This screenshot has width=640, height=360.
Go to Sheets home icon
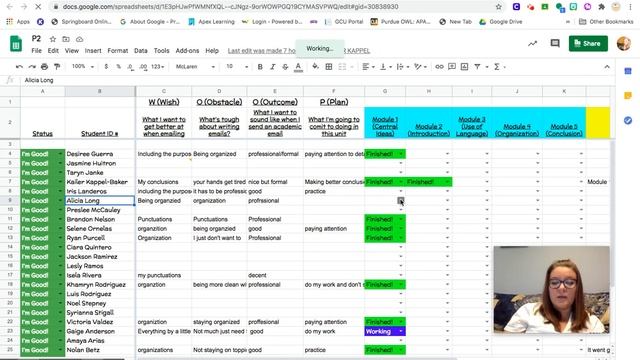pyautogui.click(x=16, y=44)
